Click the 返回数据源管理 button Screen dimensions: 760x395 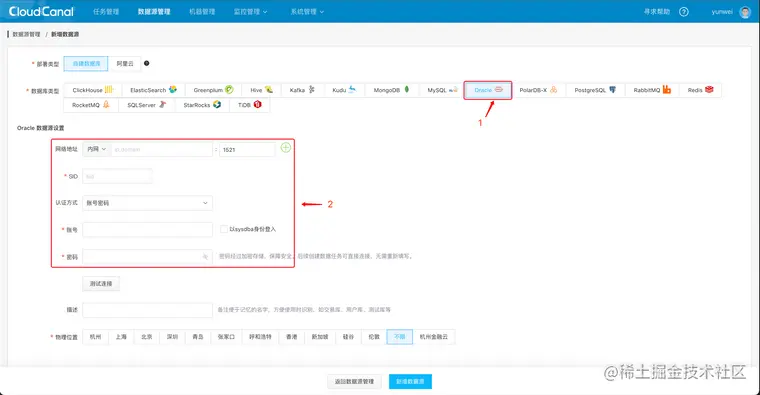(354, 381)
